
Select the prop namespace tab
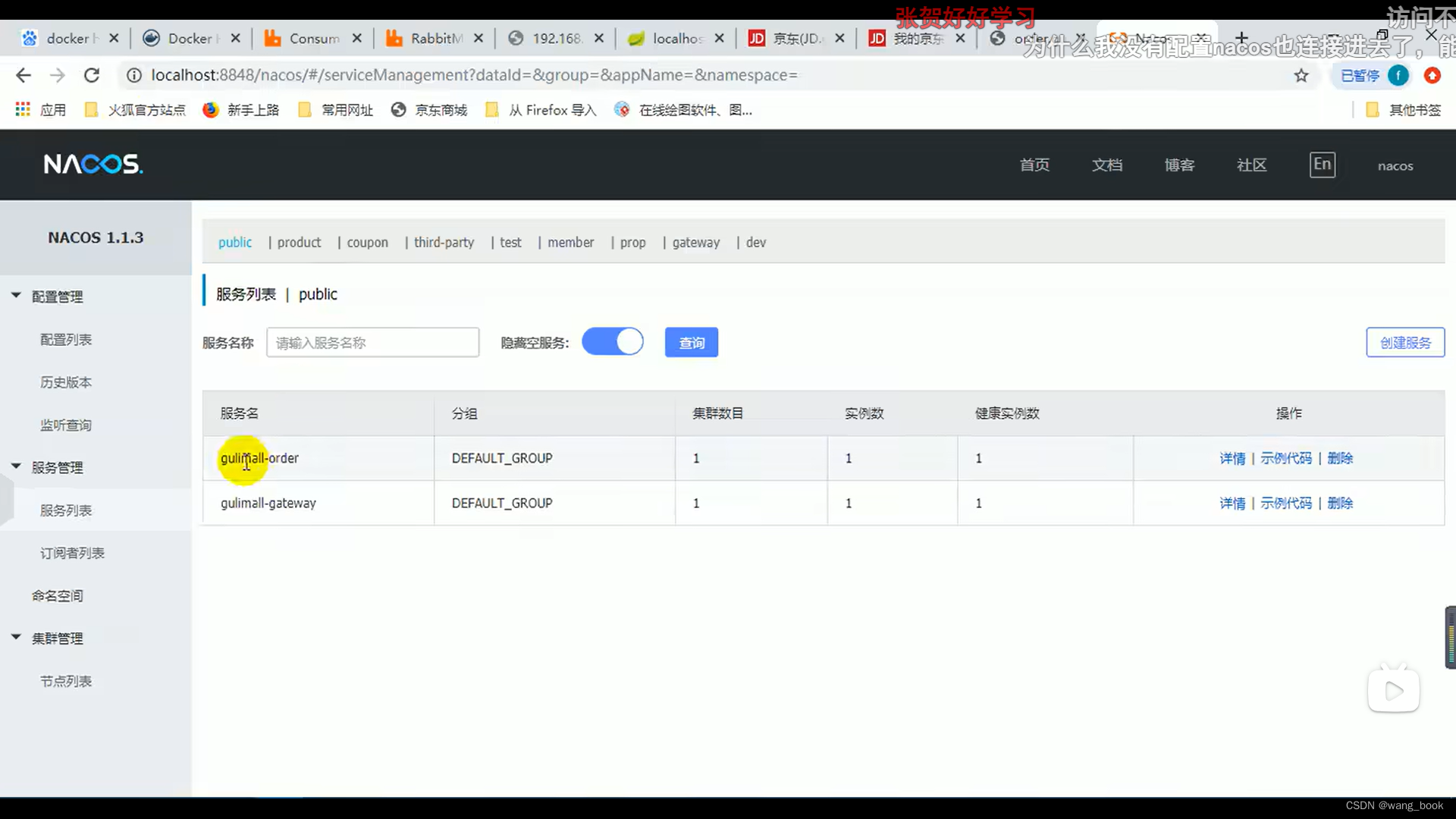[x=633, y=242]
